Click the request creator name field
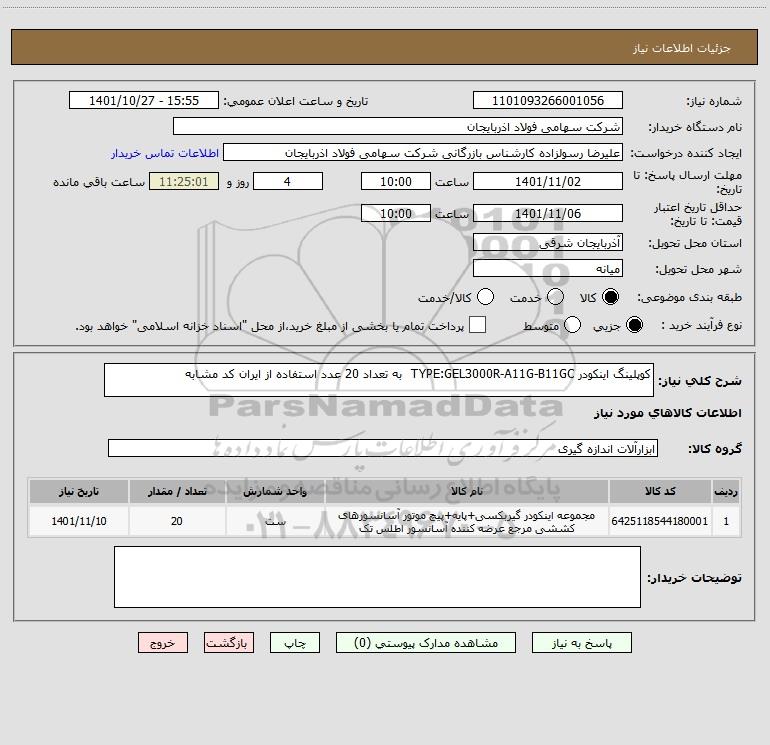770x745 pixels. (423, 153)
